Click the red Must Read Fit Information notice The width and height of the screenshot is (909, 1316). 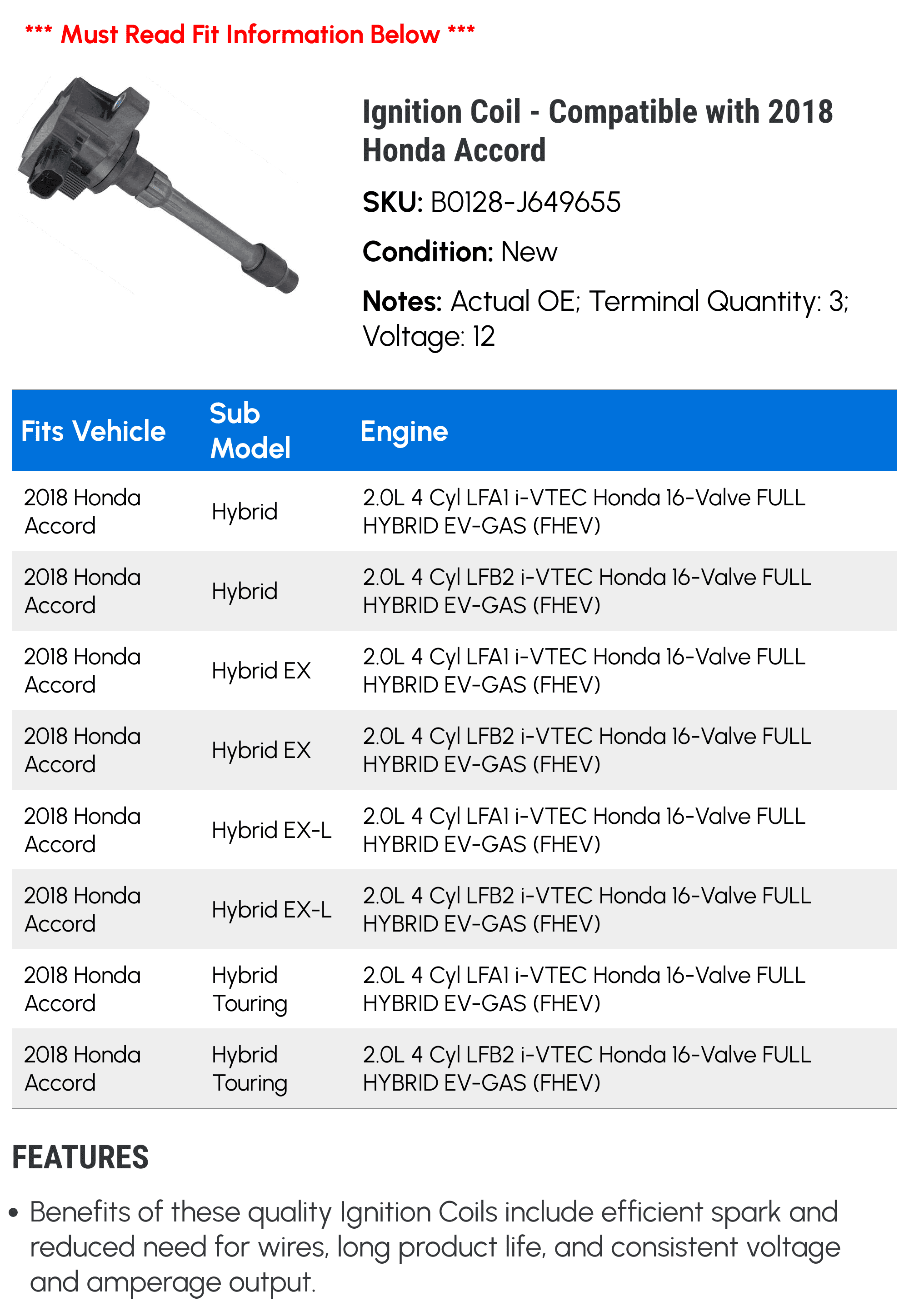click(250, 34)
